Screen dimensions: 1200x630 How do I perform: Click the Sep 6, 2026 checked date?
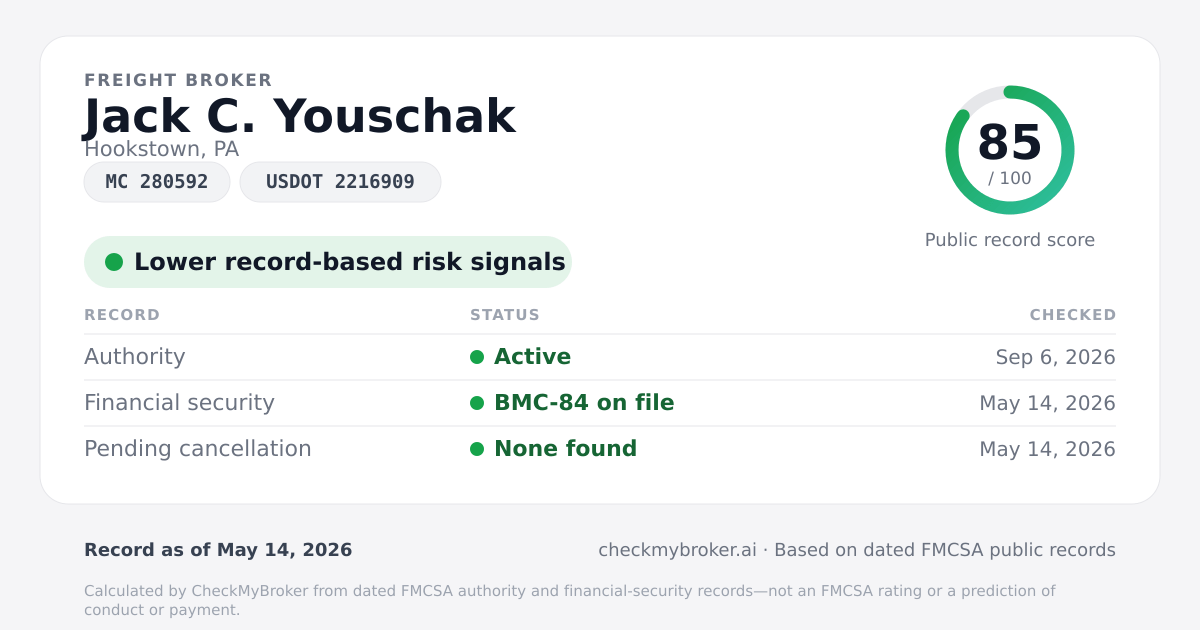point(1056,357)
